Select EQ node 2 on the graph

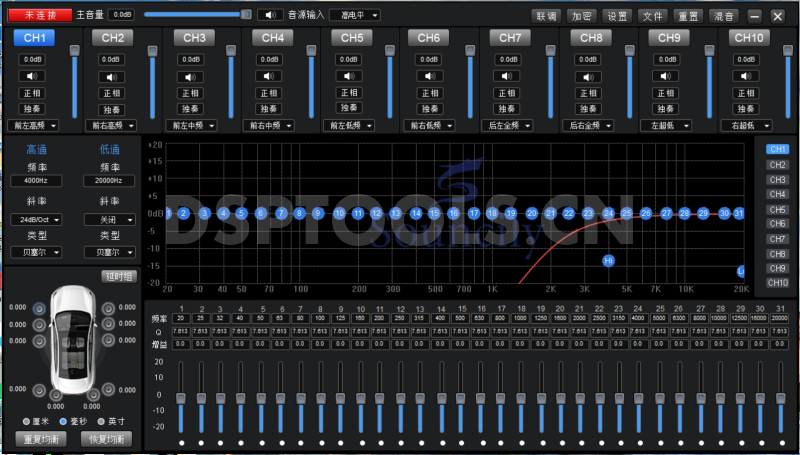pos(184,213)
